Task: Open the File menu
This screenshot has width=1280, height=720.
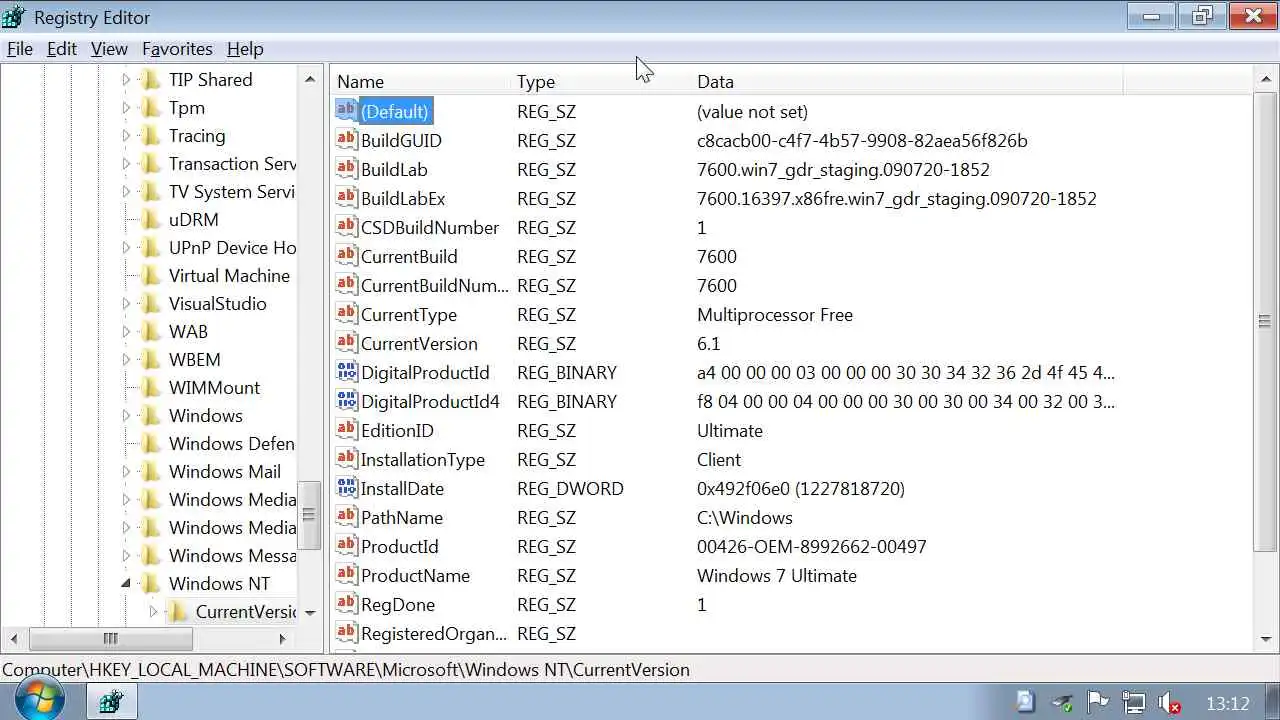Action: coord(20,48)
